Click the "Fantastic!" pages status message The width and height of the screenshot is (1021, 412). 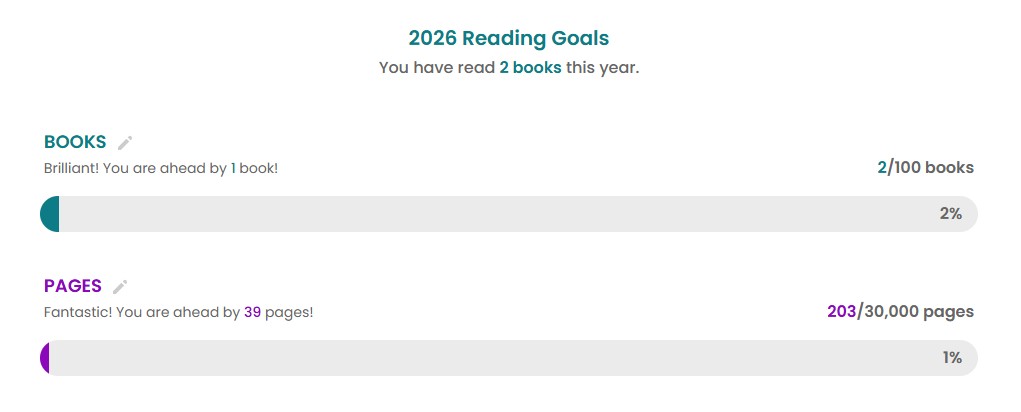click(78, 313)
